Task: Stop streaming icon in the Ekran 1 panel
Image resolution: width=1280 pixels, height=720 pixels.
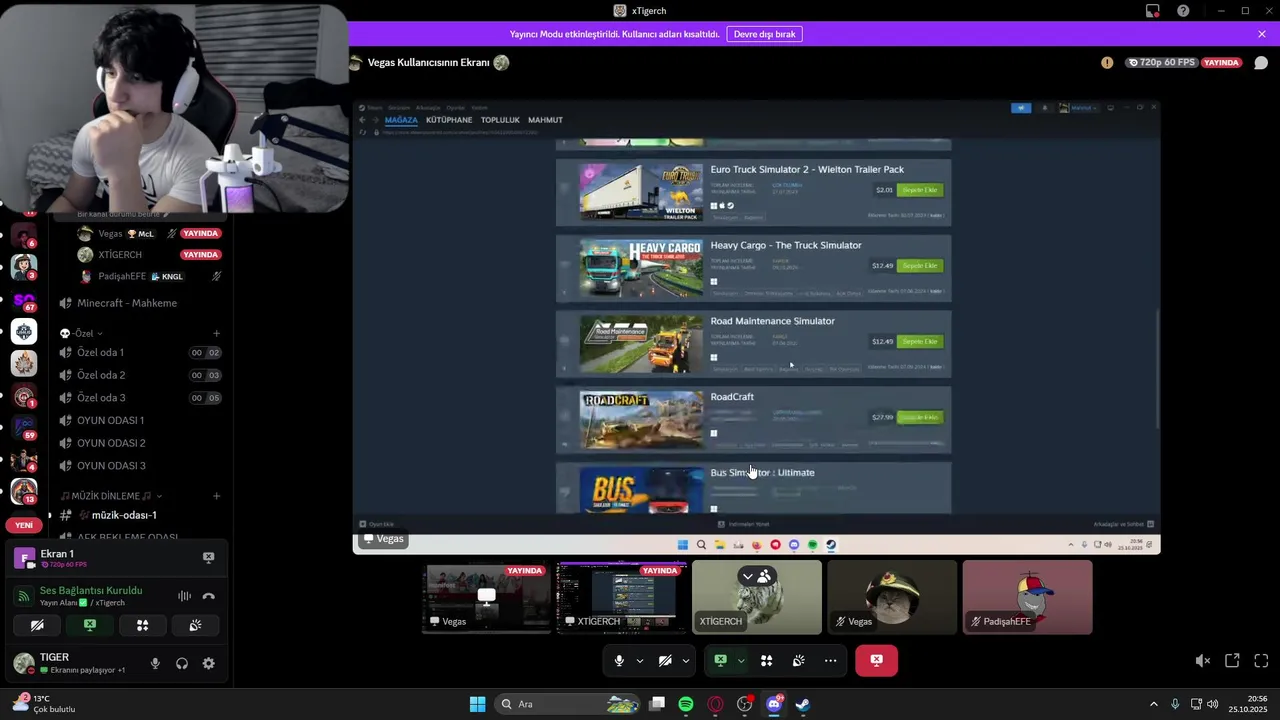Action: 208,557
